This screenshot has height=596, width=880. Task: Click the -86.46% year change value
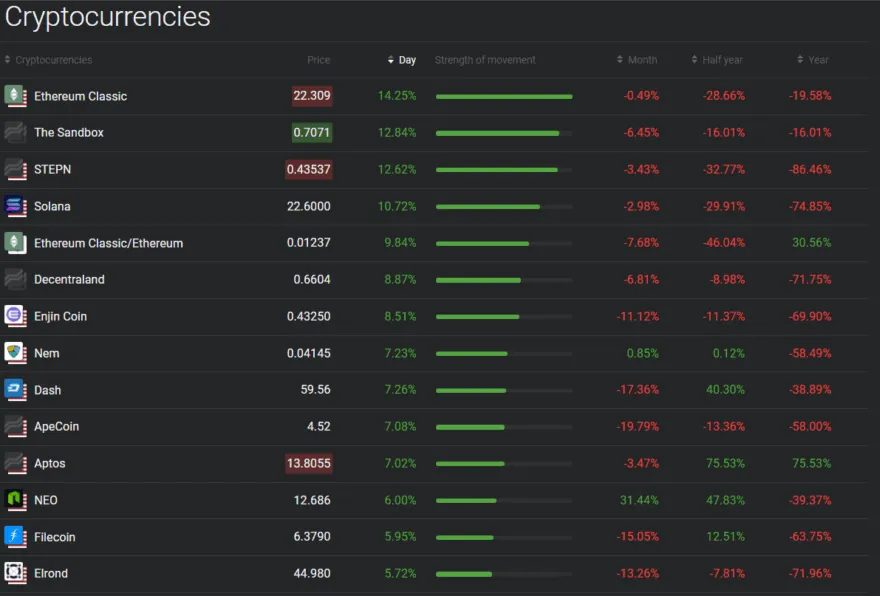point(810,169)
